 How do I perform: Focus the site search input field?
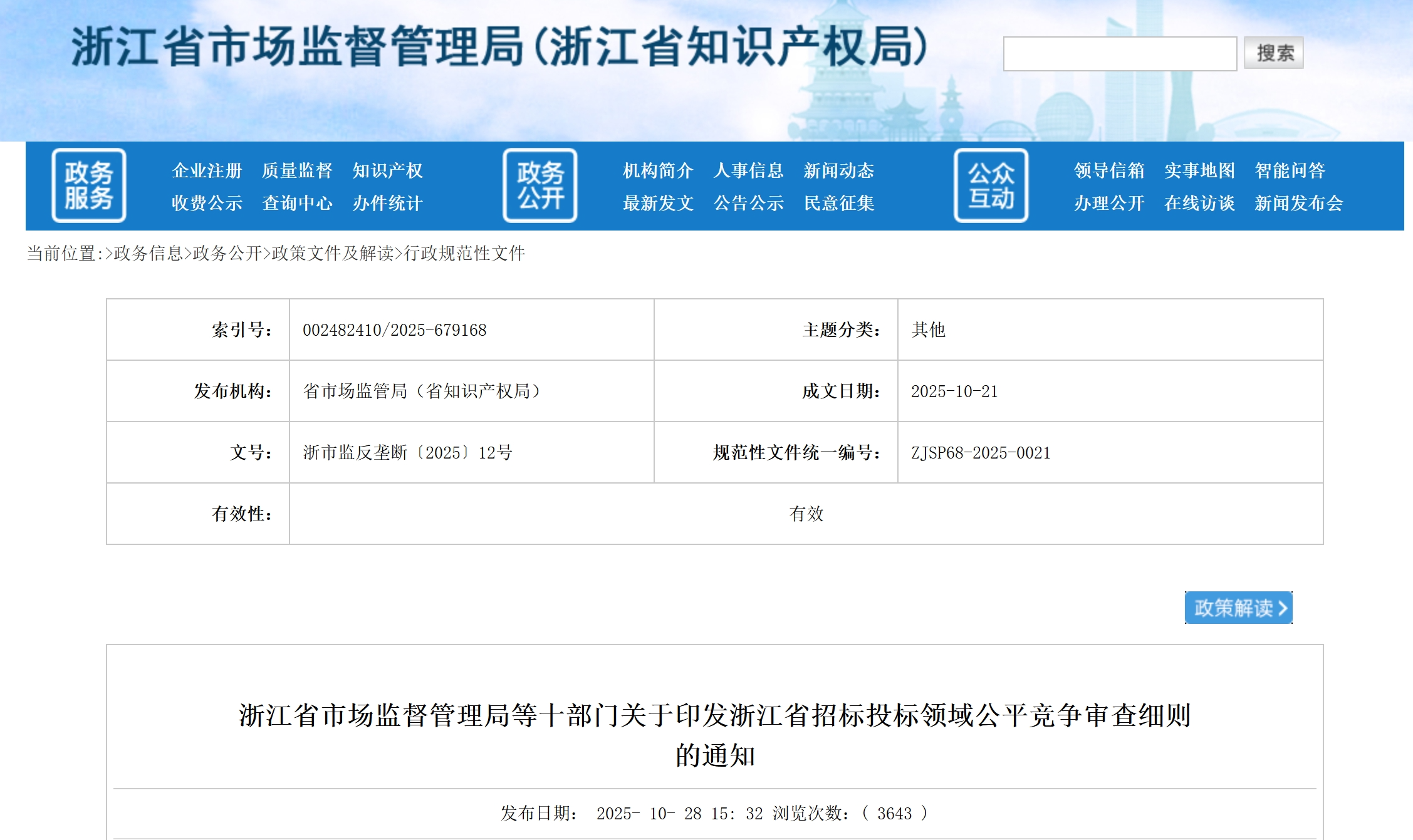[x=1119, y=54]
